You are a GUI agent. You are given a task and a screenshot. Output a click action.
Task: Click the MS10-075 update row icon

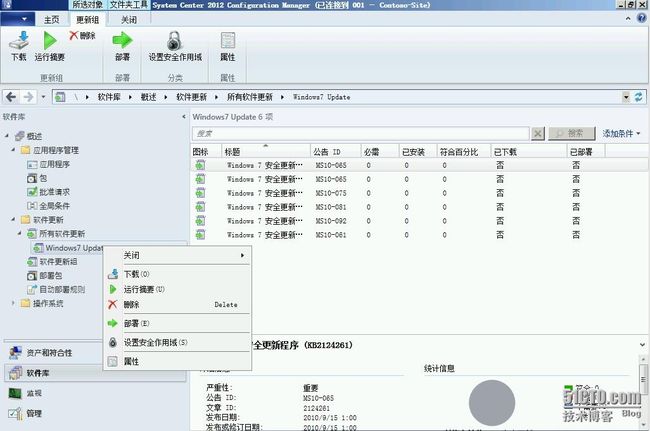point(200,193)
